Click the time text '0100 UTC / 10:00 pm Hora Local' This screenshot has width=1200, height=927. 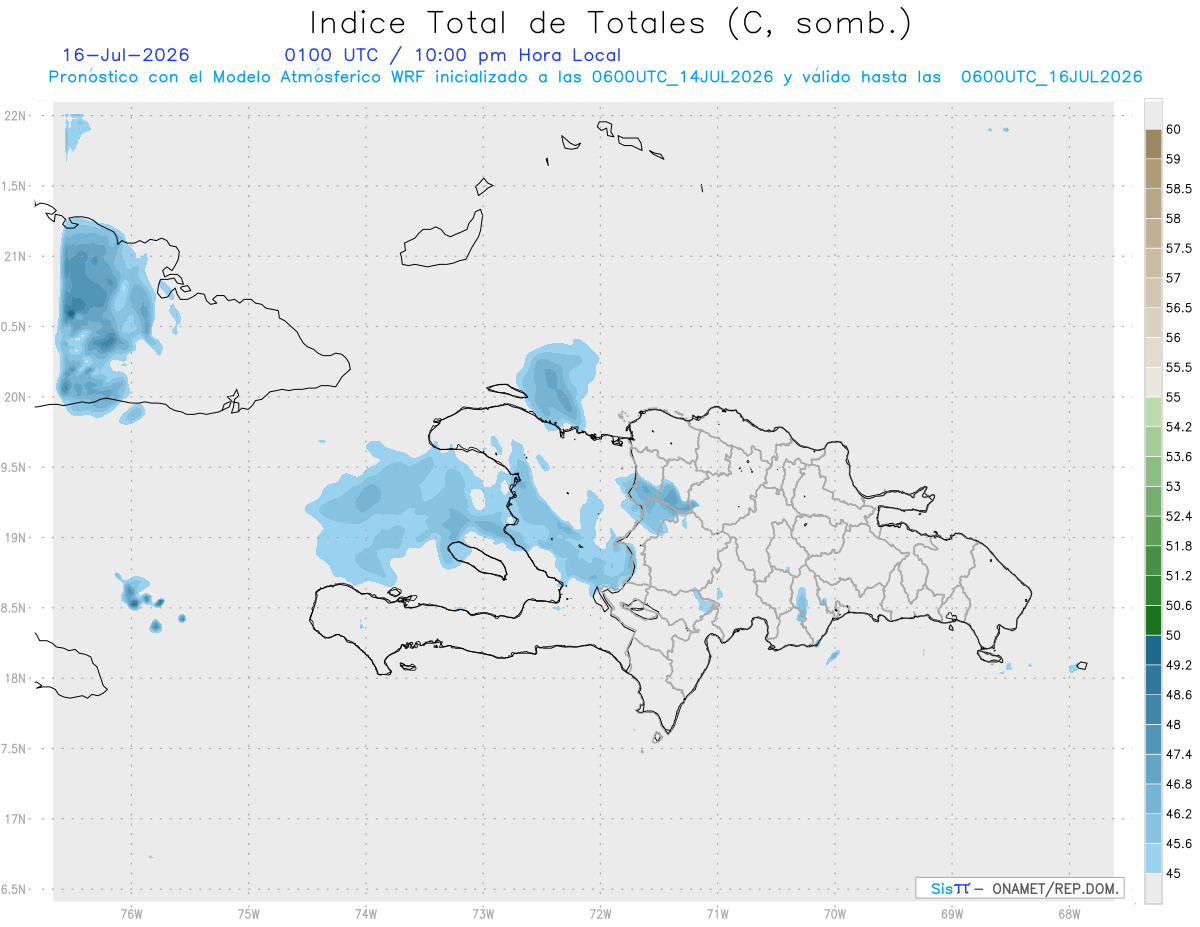coord(452,55)
